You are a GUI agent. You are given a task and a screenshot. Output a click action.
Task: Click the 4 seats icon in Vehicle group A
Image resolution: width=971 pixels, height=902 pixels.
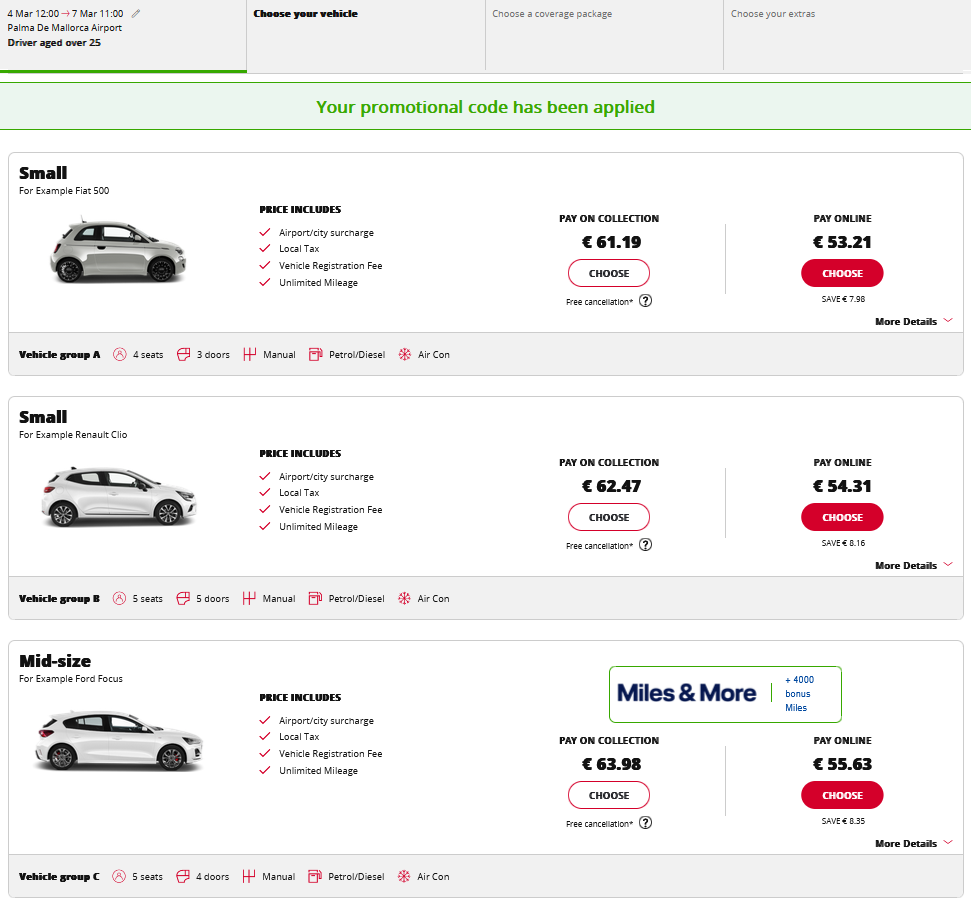coord(120,354)
